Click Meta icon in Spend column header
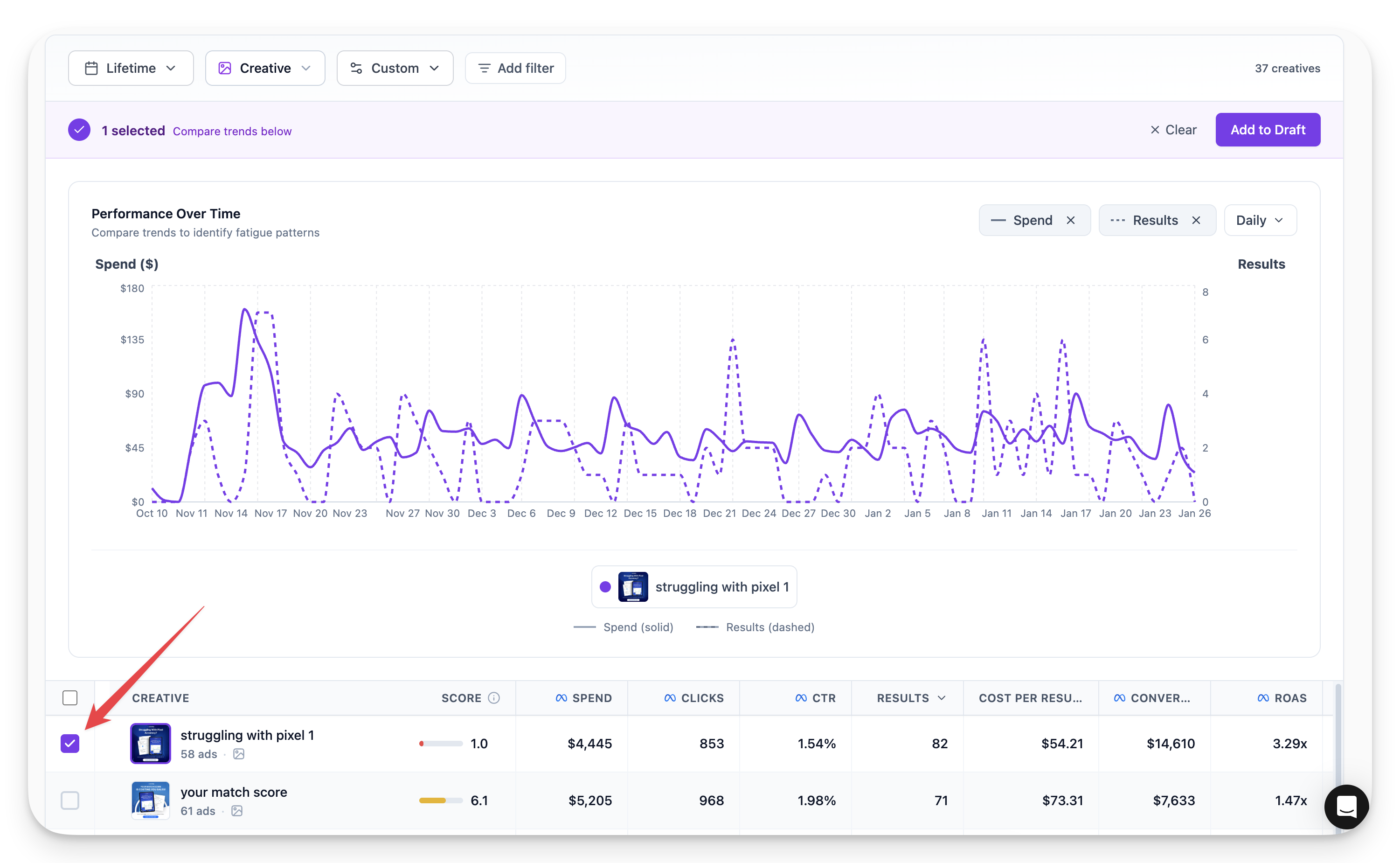The height and width of the screenshot is (863, 1400). [561, 697]
